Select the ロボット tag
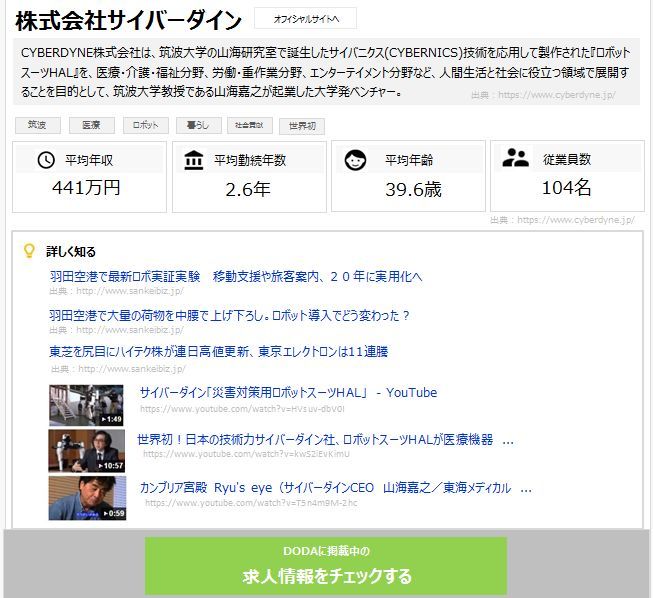653x598 pixels. click(146, 125)
